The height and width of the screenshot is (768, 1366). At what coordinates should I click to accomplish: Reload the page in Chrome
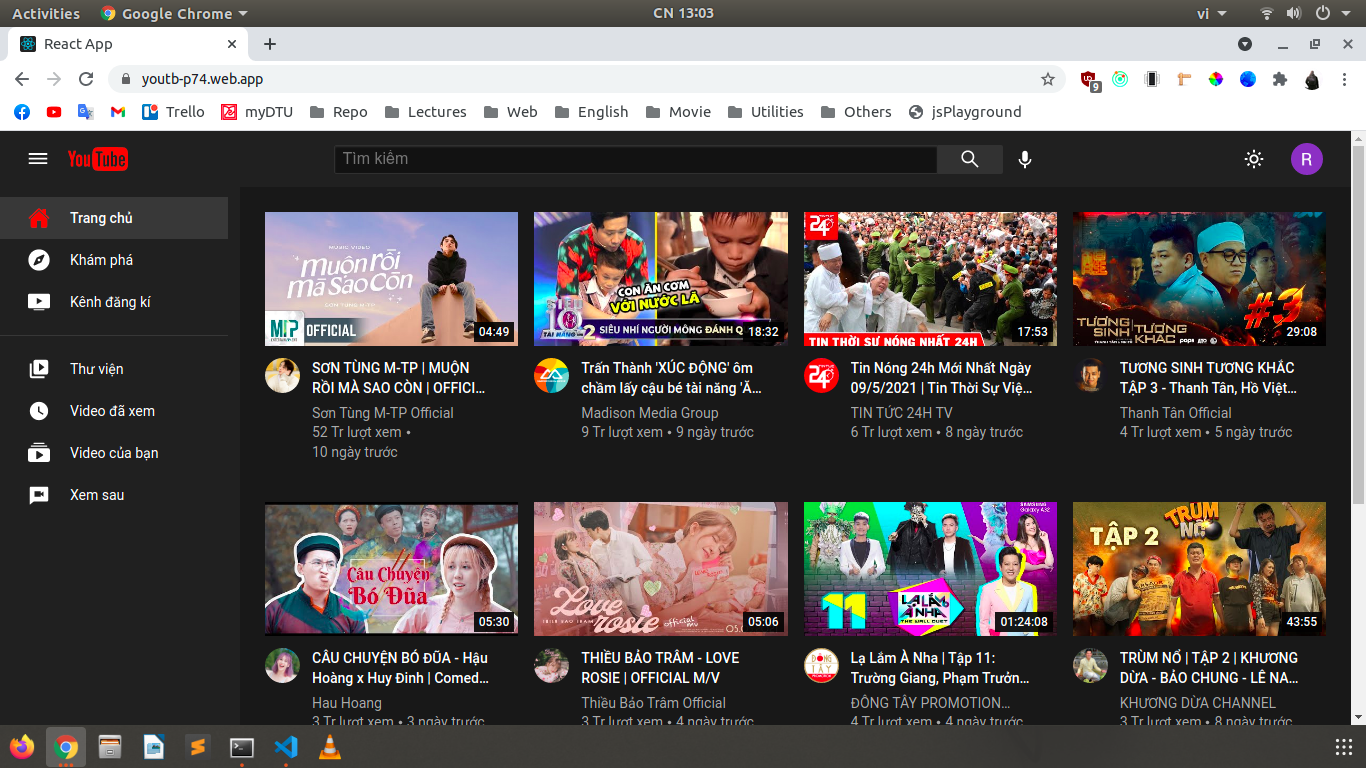pos(86,79)
